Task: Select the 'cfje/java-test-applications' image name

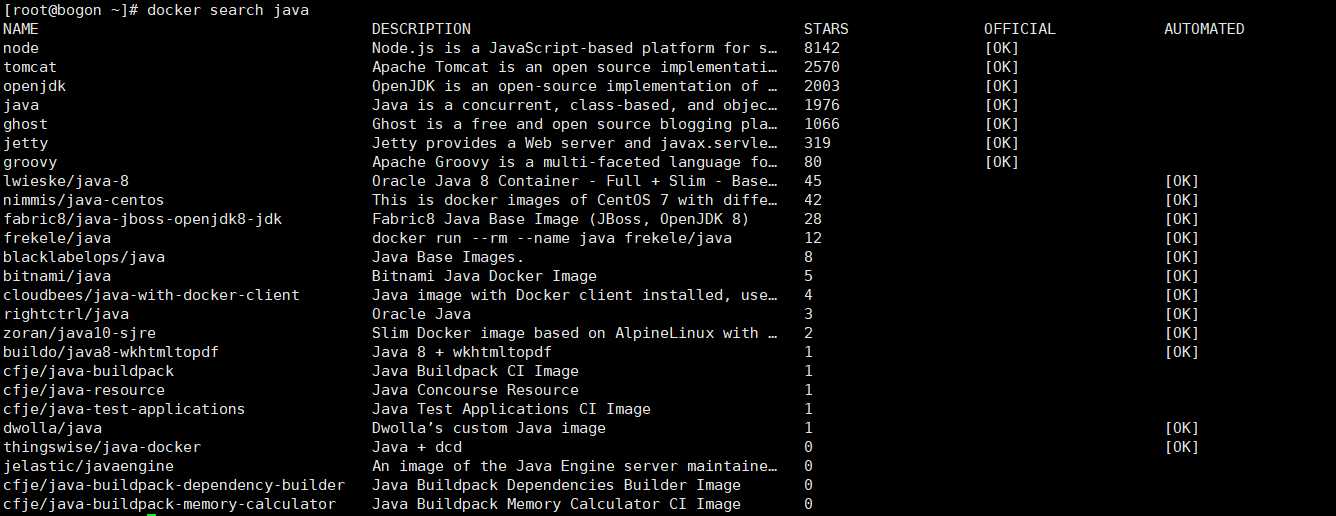Action: click(124, 409)
